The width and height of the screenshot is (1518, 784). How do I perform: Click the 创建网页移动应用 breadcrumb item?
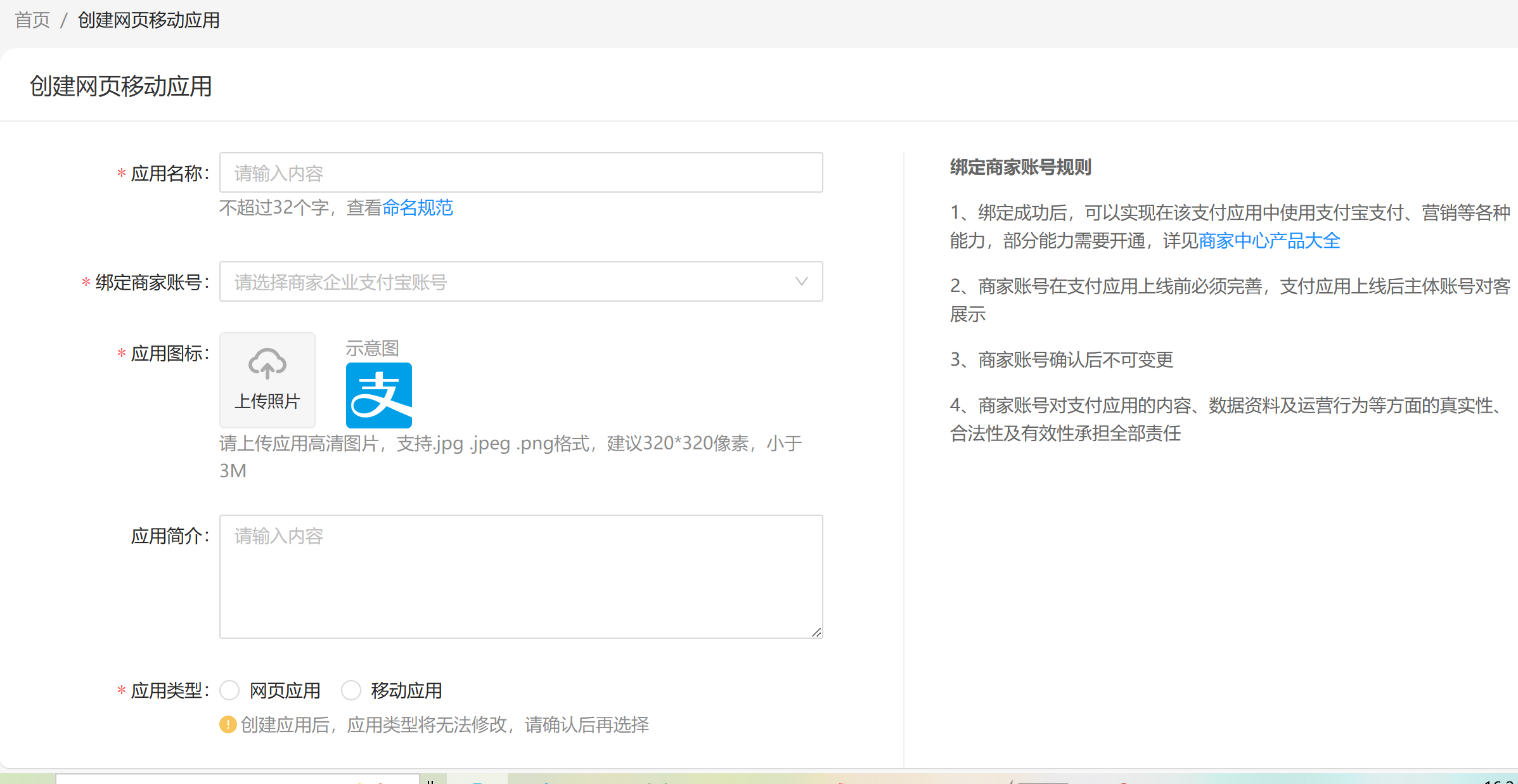[148, 20]
